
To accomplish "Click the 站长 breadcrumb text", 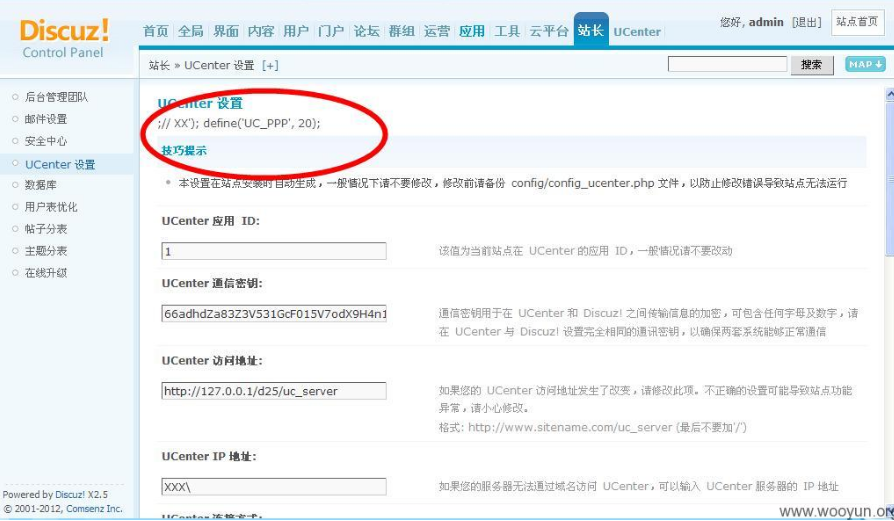I will (x=159, y=66).
